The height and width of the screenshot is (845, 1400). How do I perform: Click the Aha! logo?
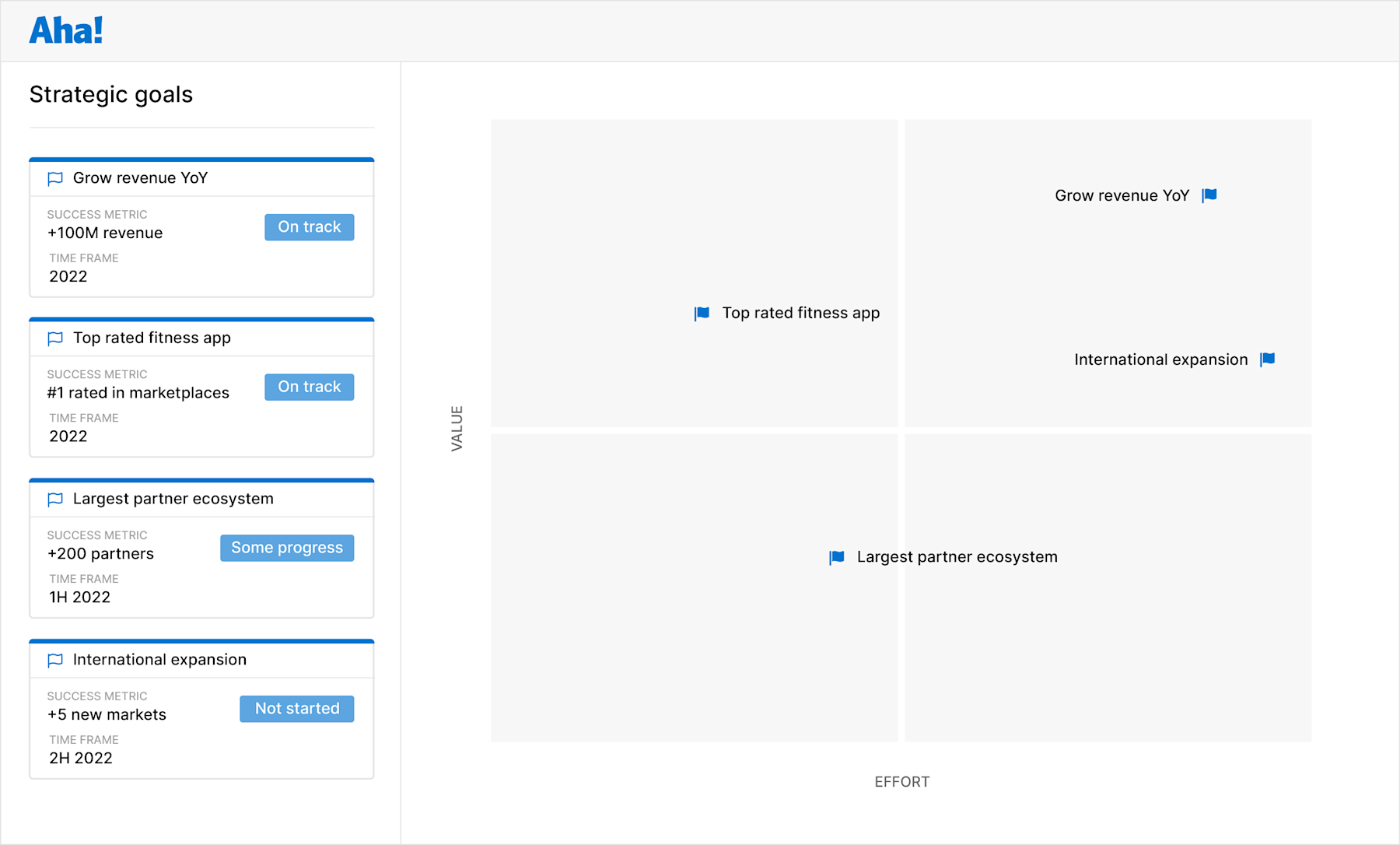pyautogui.click(x=65, y=30)
